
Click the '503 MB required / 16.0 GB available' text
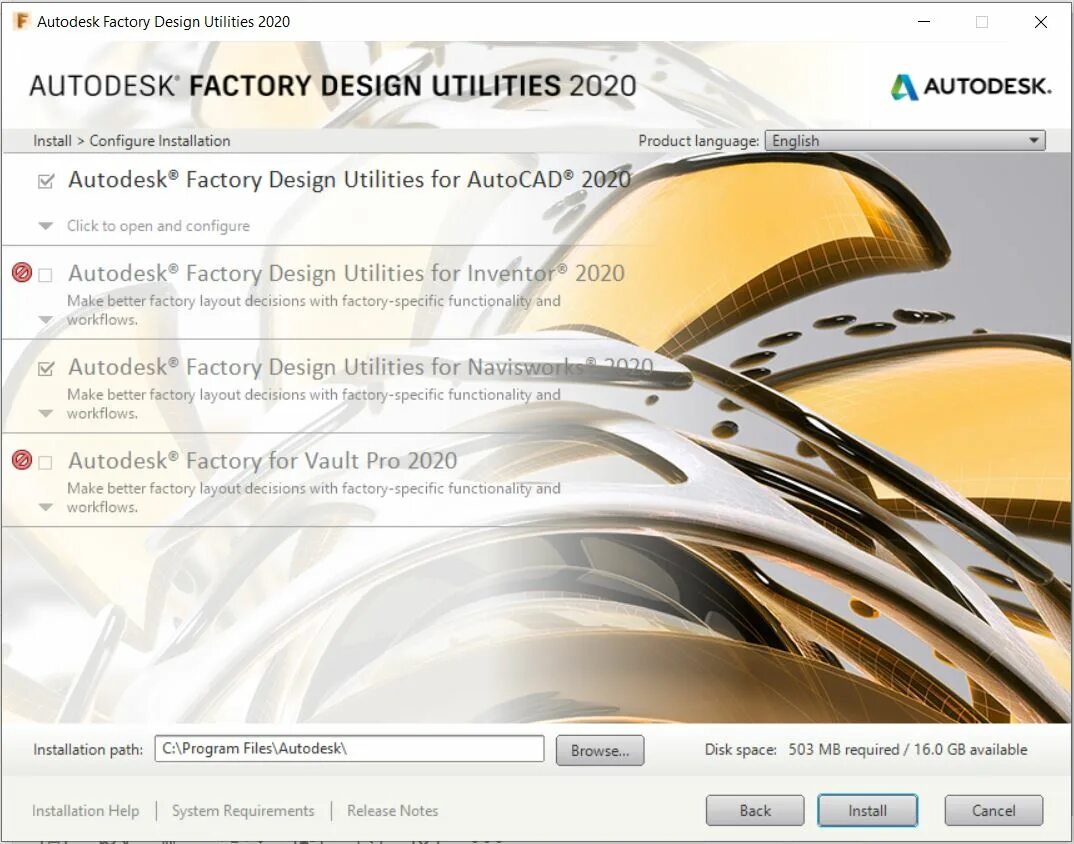[908, 749]
